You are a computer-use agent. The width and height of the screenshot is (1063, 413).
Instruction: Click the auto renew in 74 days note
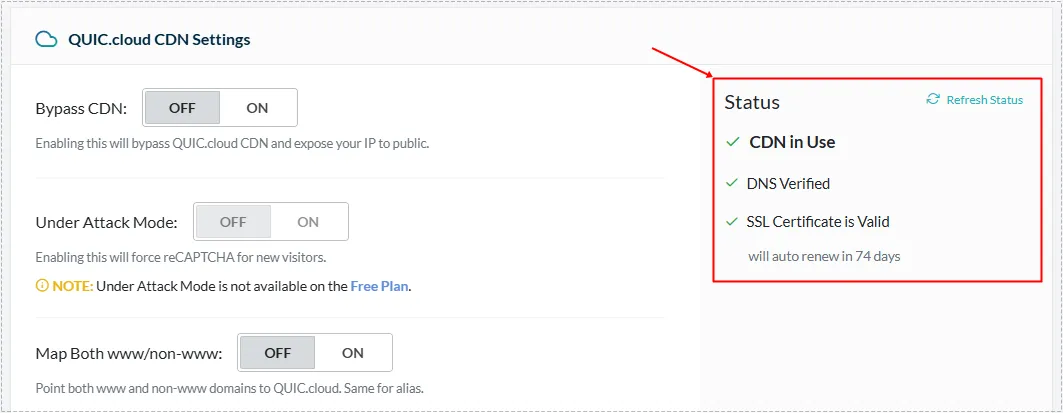click(824, 257)
